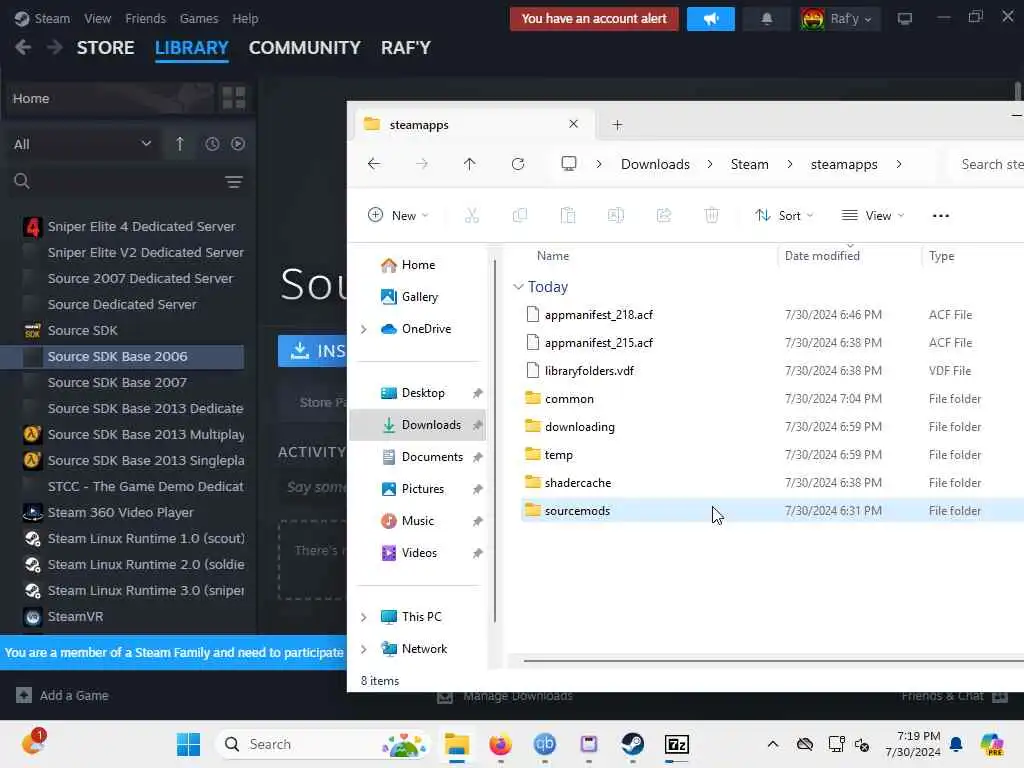Click the Steam announcements megaphone button
Viewport: 1024px width, 768px height.
[x=711, y=19]
